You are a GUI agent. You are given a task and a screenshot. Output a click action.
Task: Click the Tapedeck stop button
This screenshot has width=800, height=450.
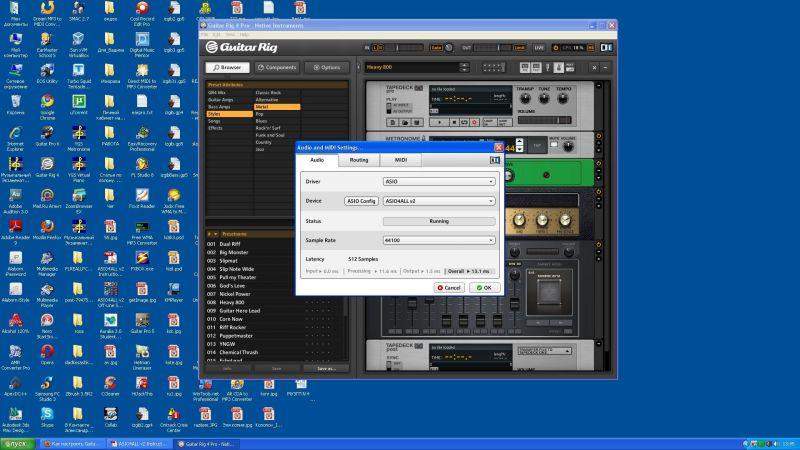pyautogui.click(x=454, y=122)
